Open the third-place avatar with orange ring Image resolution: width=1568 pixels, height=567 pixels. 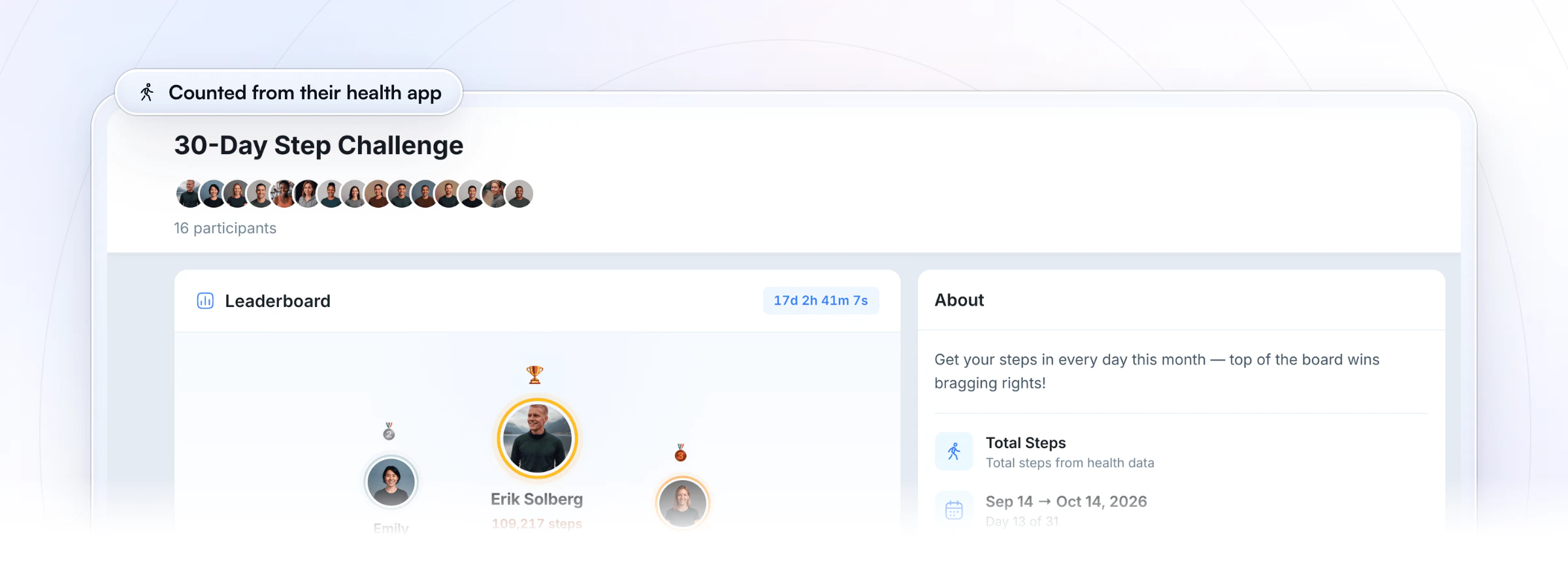(x=682, y=503)
